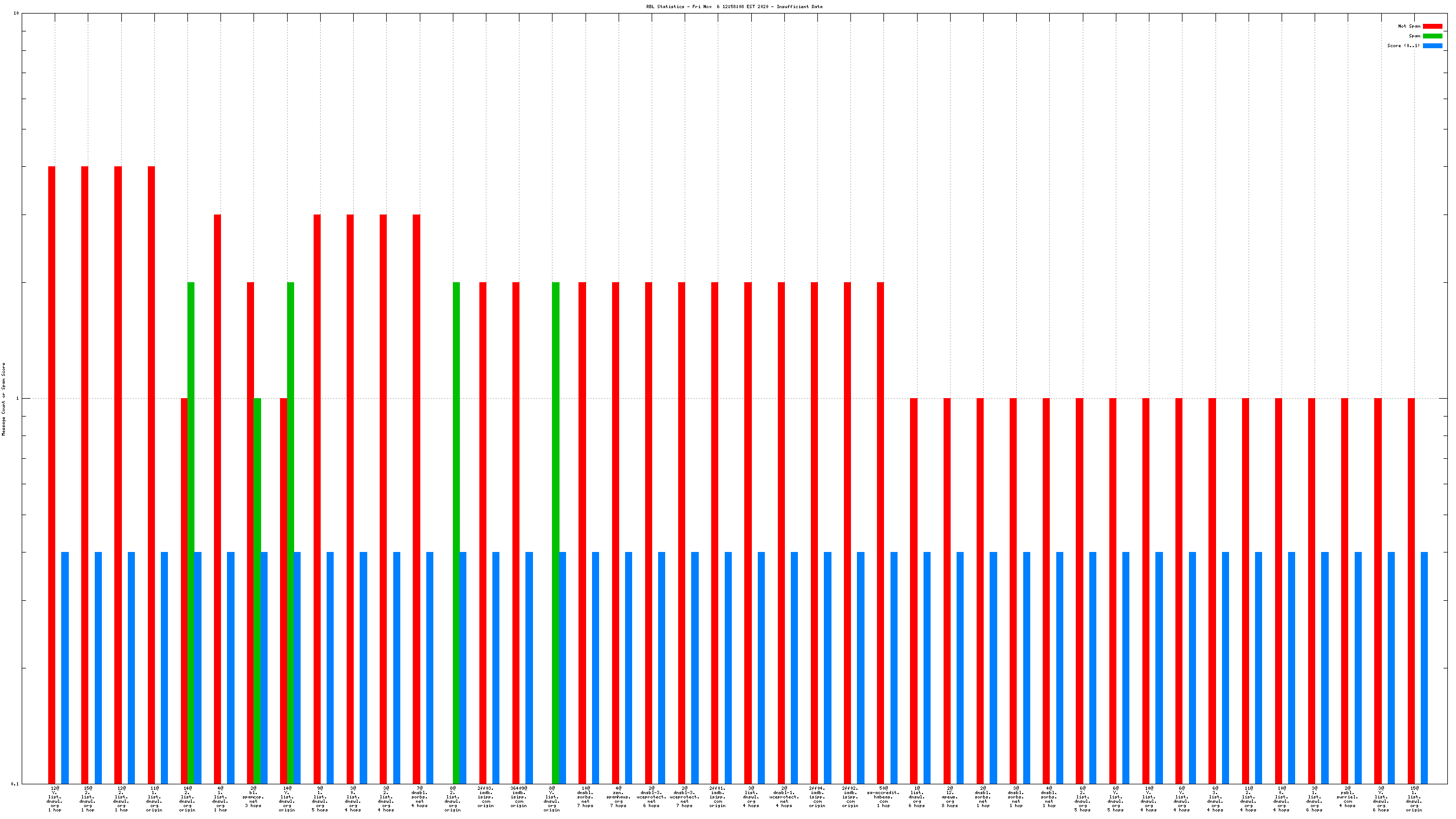Click the 'Not Spam' legend label
Screen dimensions: 1456x819
point(1408,26)
